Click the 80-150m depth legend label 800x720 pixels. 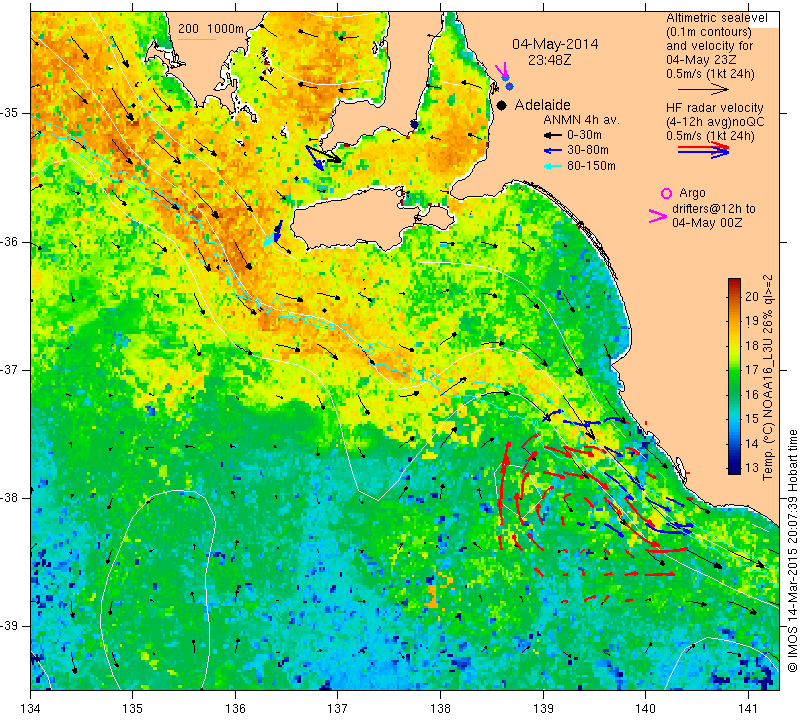click(x=591, y=166)
